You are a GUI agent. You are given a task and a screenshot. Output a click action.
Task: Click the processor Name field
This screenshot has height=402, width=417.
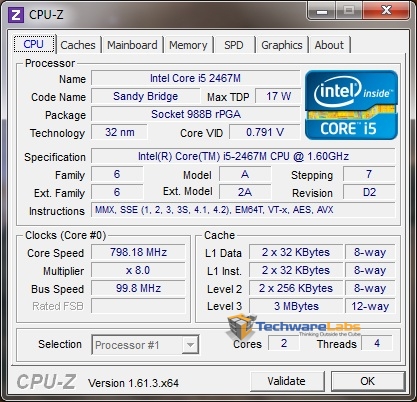(x=195, y=78)
